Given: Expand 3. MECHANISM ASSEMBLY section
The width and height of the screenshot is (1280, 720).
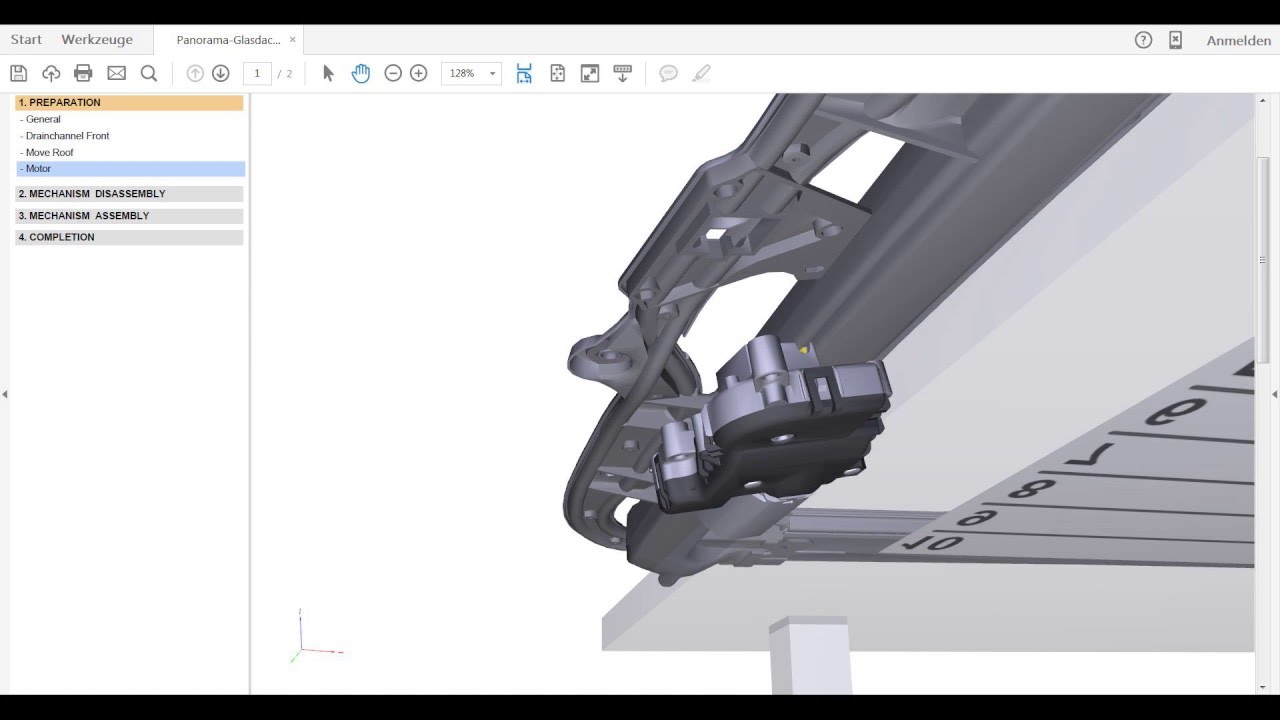Looking at the screenshot, I should [129, 216].
